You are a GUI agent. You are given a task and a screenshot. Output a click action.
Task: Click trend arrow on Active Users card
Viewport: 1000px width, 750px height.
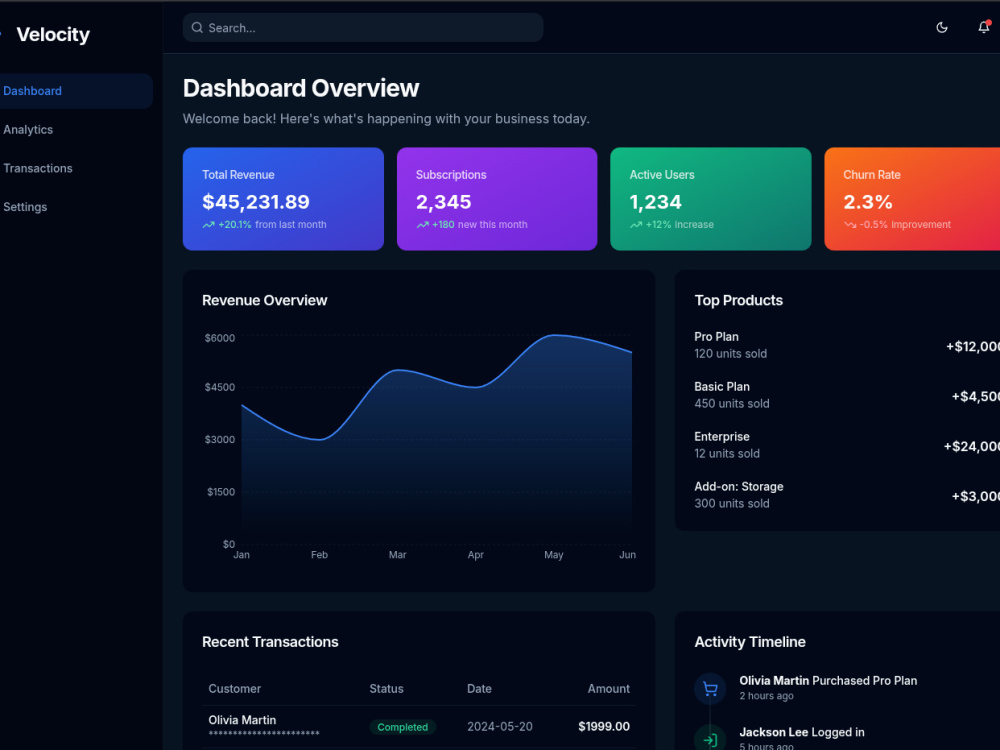pos(636,224)
